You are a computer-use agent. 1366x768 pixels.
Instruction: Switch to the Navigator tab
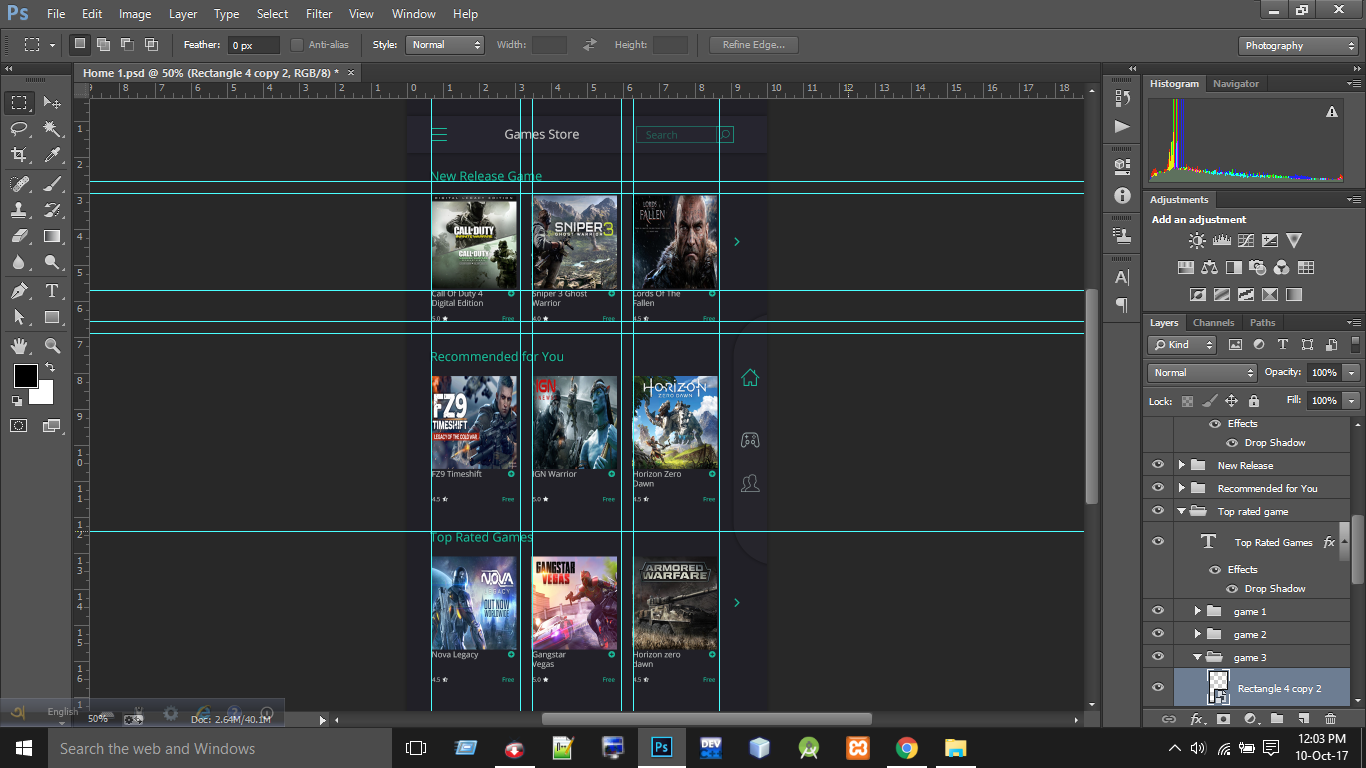click(x=1236, y=84)
